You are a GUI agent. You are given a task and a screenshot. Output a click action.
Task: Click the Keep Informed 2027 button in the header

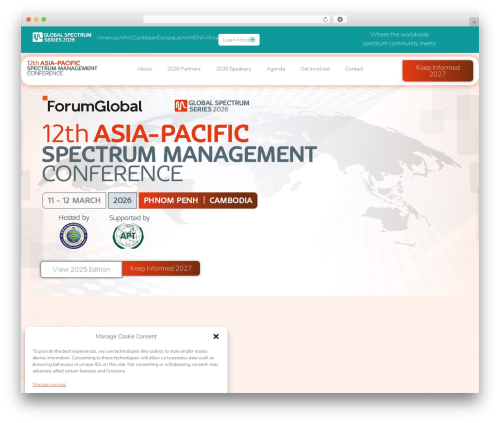pyautogui.click(x=438, y=71)
